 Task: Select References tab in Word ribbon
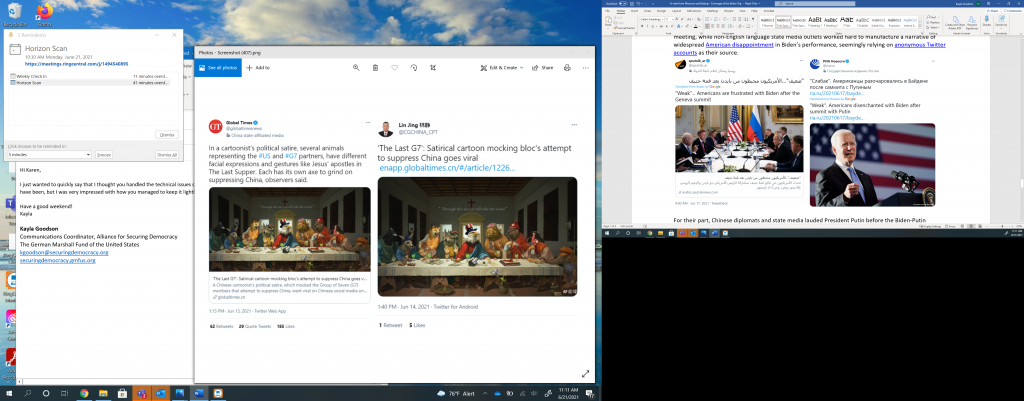point(694,11)
